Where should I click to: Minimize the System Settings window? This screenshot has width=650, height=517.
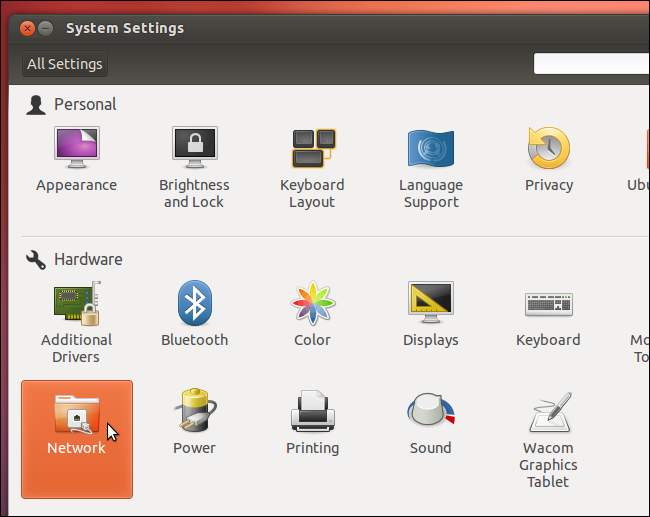[46, 28]
